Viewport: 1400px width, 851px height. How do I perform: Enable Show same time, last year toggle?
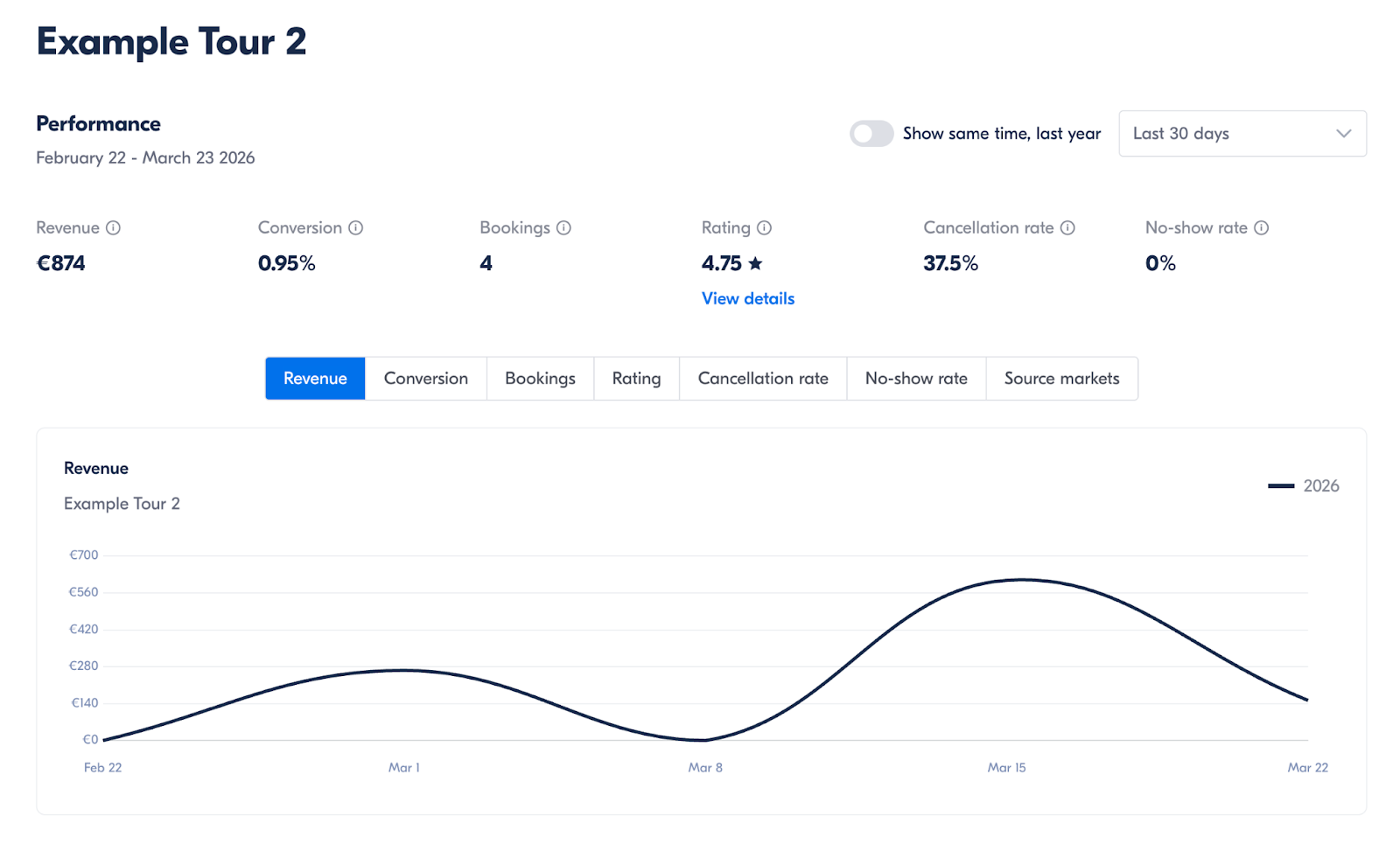871,134
